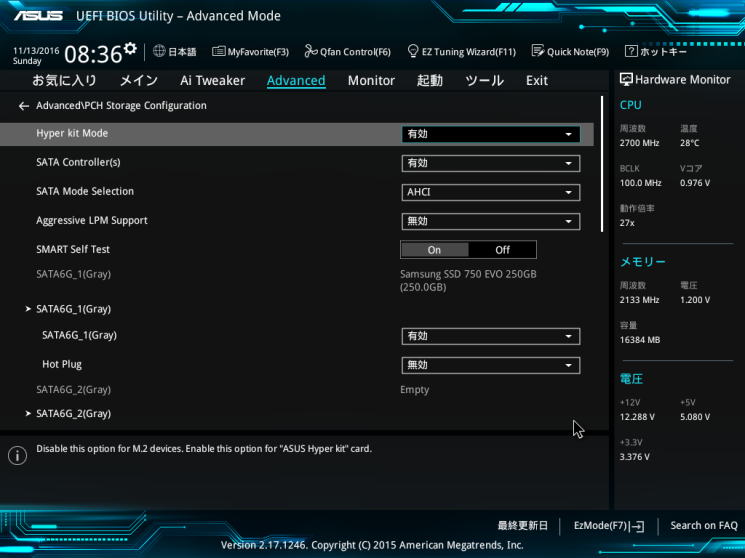Click the Empty value for SATA6G_2
This screenshot has width=745, height=558.
pyautogui.click(x=414, y=390)
